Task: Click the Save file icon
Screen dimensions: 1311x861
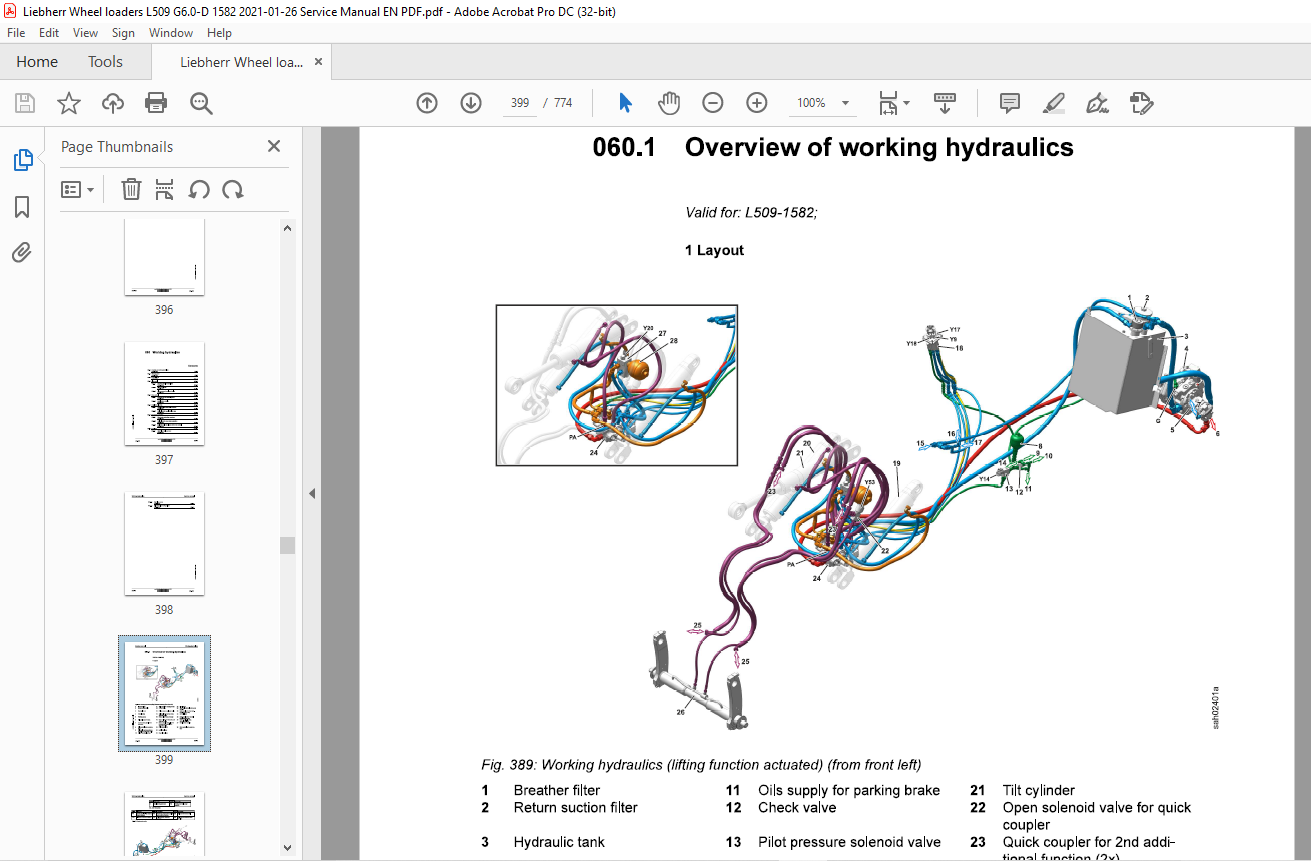Action: 25,103
